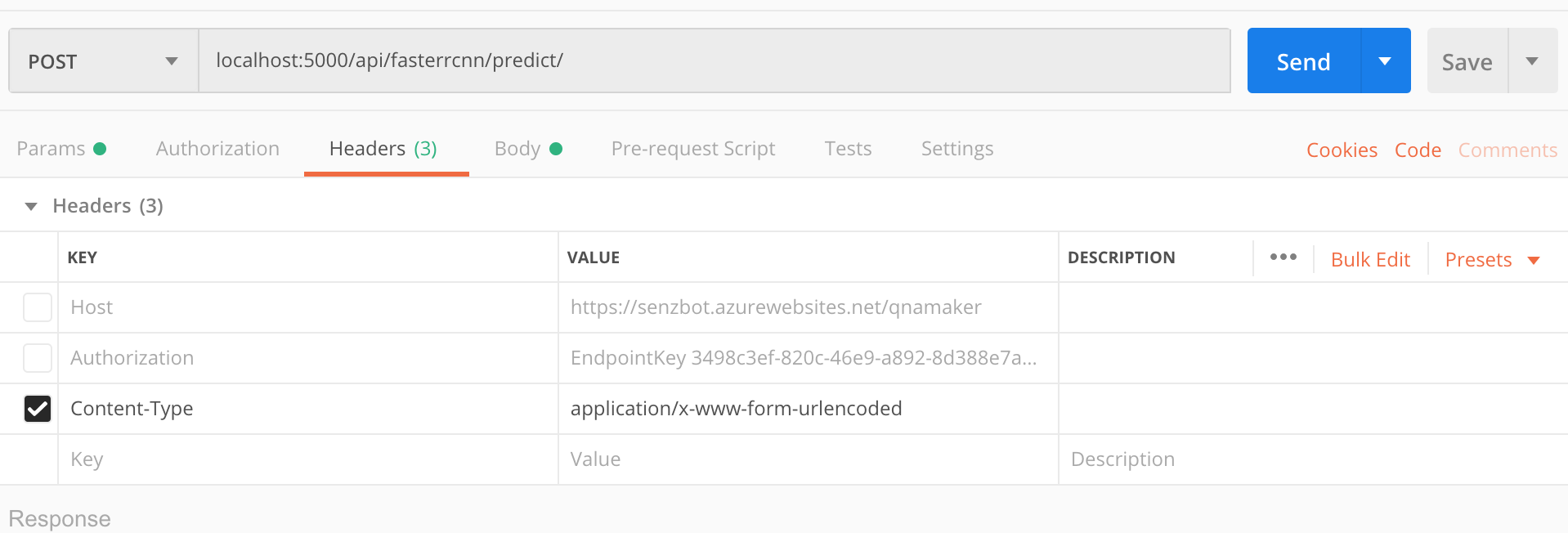Open the Cookies link

[1342, 150]
